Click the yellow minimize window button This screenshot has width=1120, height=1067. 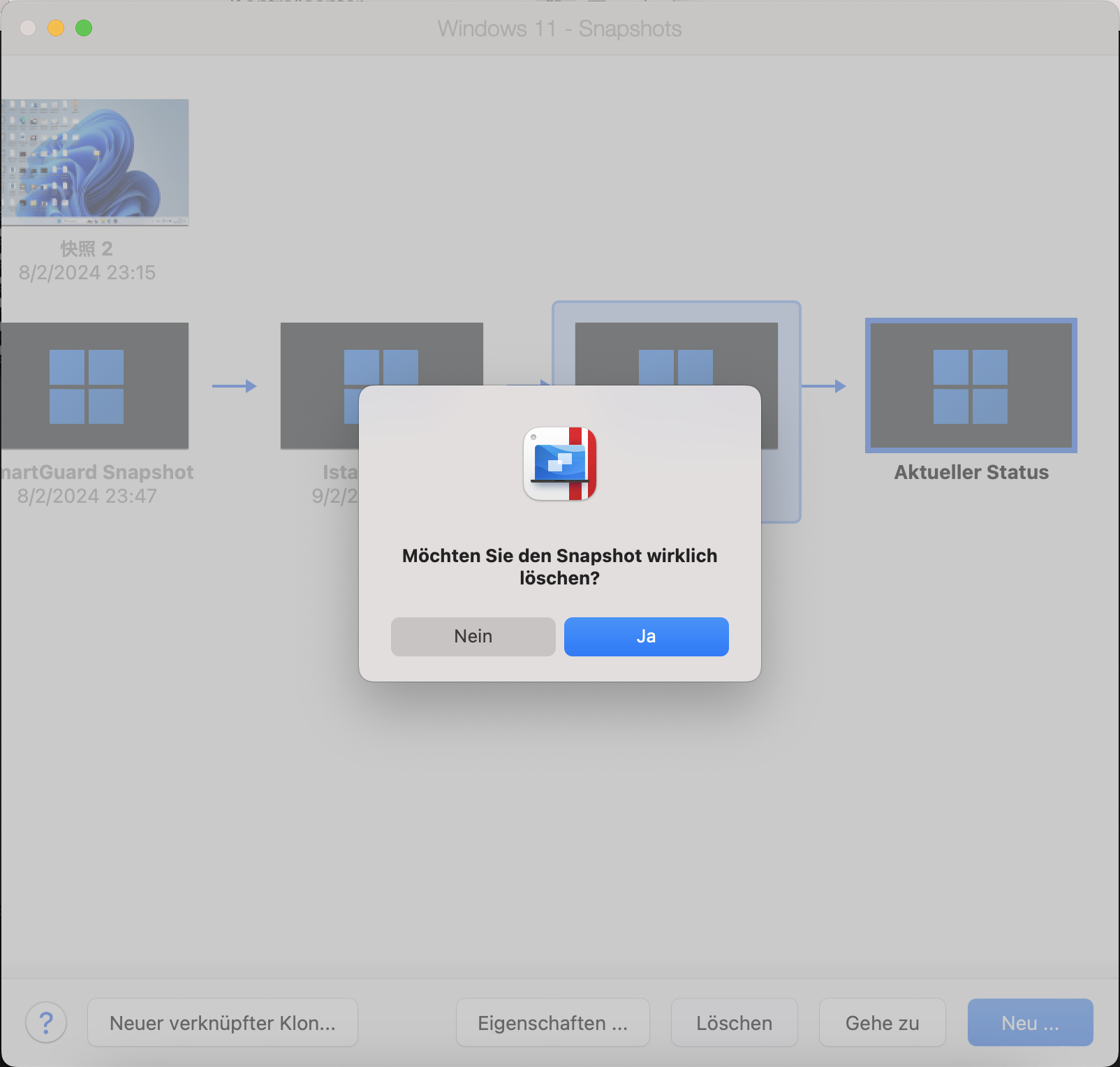click(x=56, y=28)
